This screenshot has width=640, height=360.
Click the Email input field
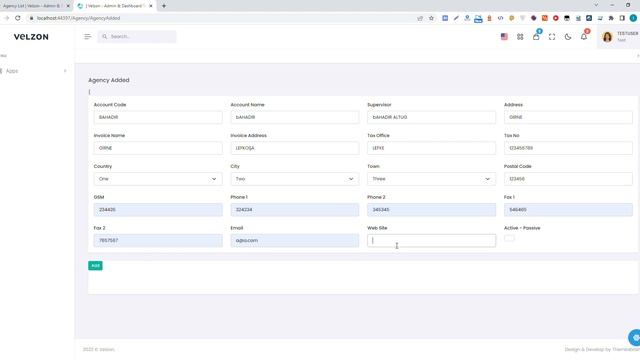(295, 240)
